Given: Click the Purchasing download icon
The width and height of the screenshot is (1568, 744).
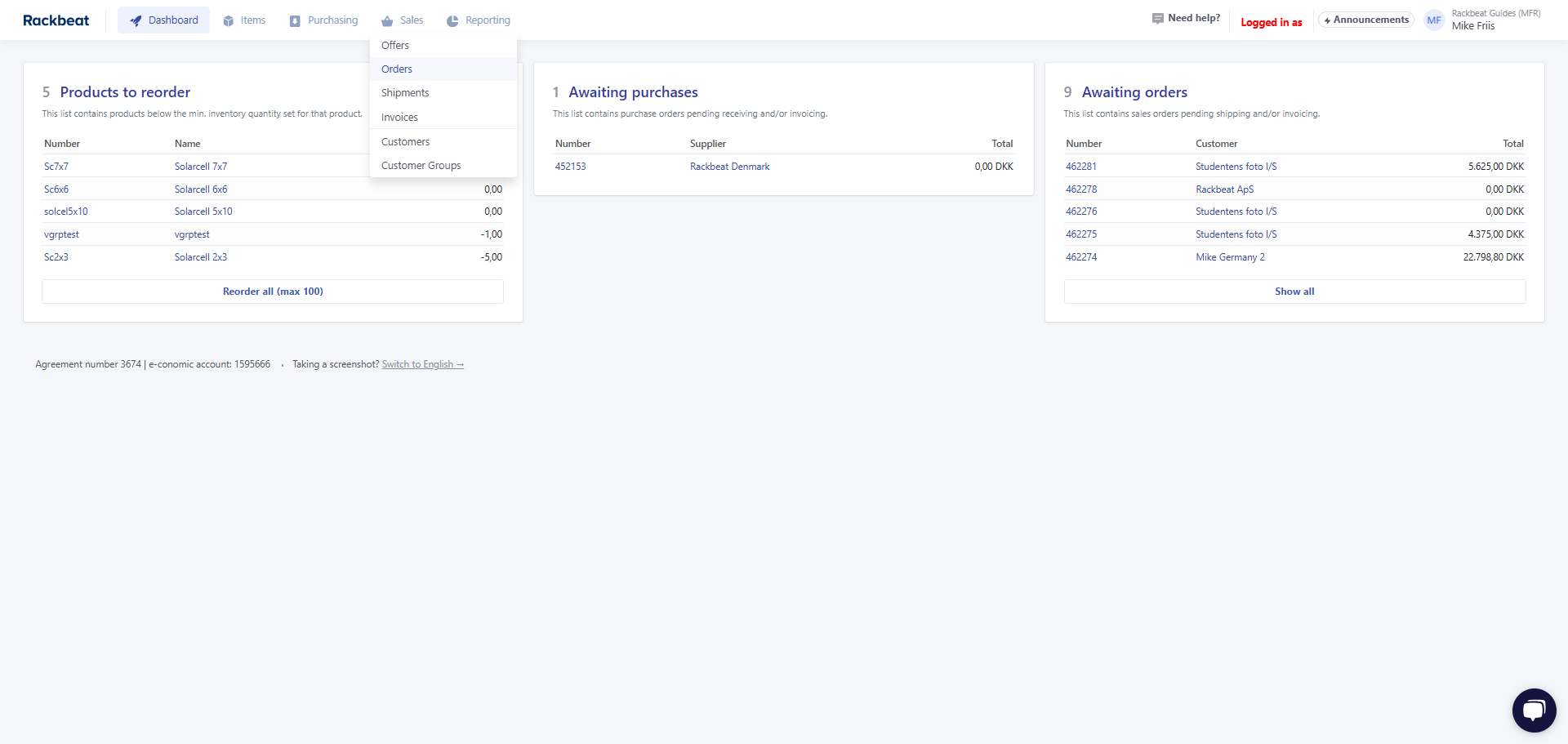Looking at the screenshot, I should click(295, 20).
